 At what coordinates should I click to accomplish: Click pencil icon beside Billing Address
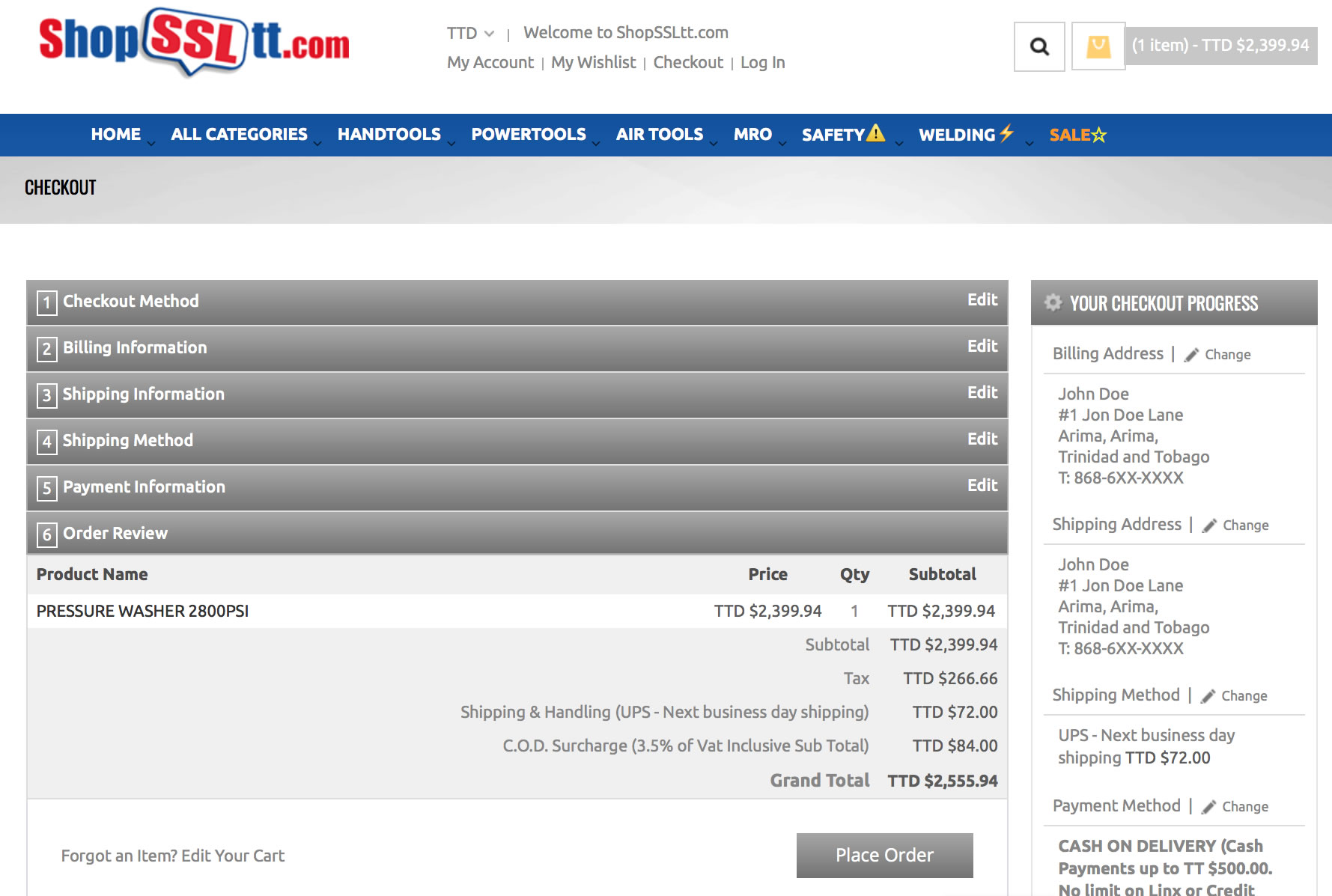[x=1191, y=355]
